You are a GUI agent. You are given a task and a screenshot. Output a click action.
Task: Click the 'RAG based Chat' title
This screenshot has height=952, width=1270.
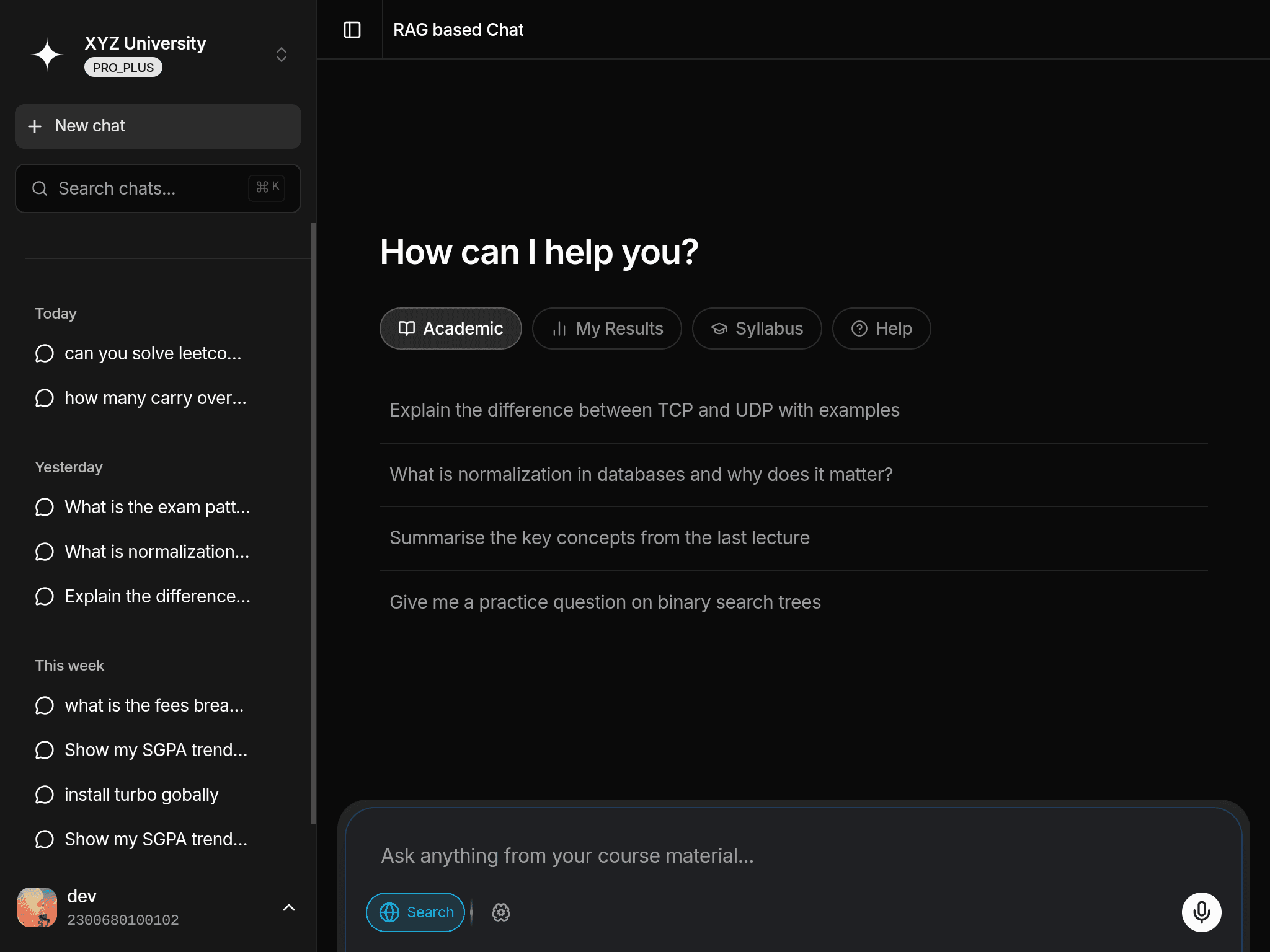[x=458, y=30]
